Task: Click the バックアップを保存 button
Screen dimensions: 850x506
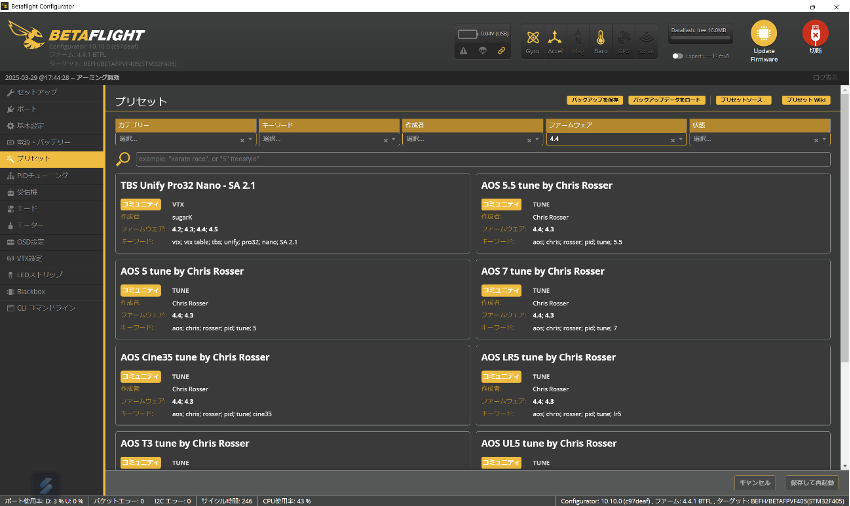Action: (x=595, y=100)
